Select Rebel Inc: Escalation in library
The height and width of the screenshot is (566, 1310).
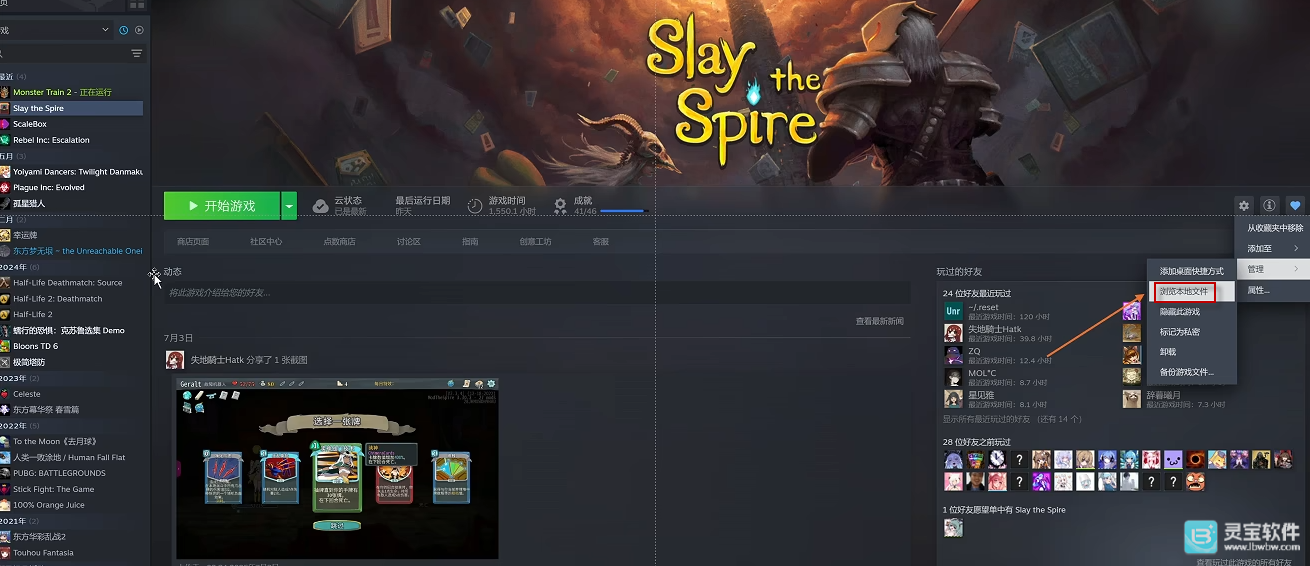click(x=72, y=140)
